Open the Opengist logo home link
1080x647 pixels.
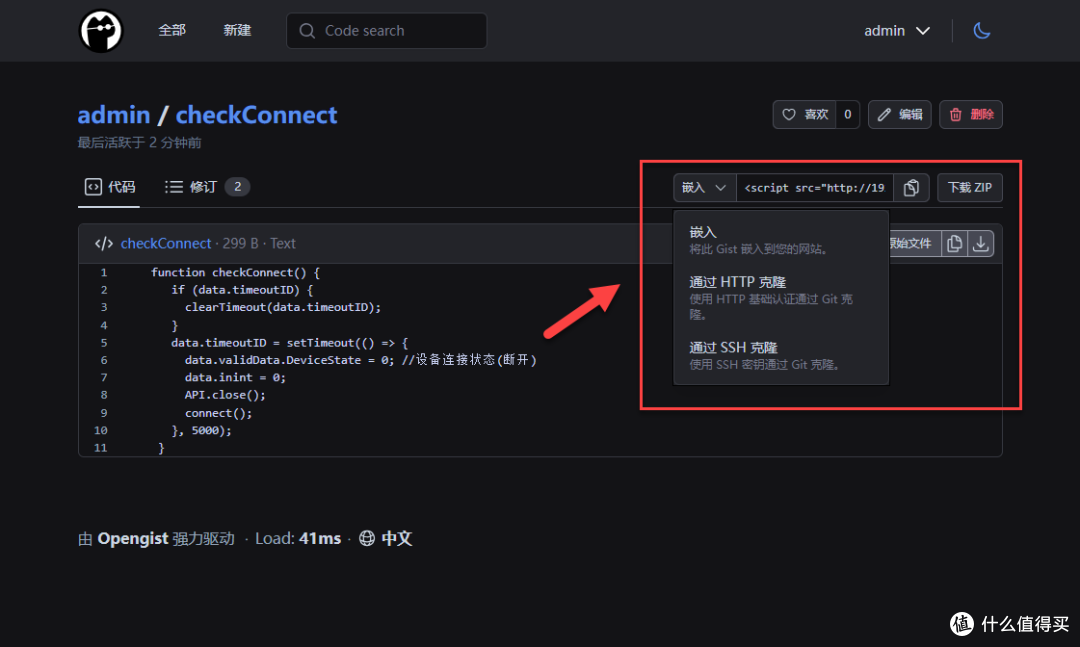click(x=101, y=31)
